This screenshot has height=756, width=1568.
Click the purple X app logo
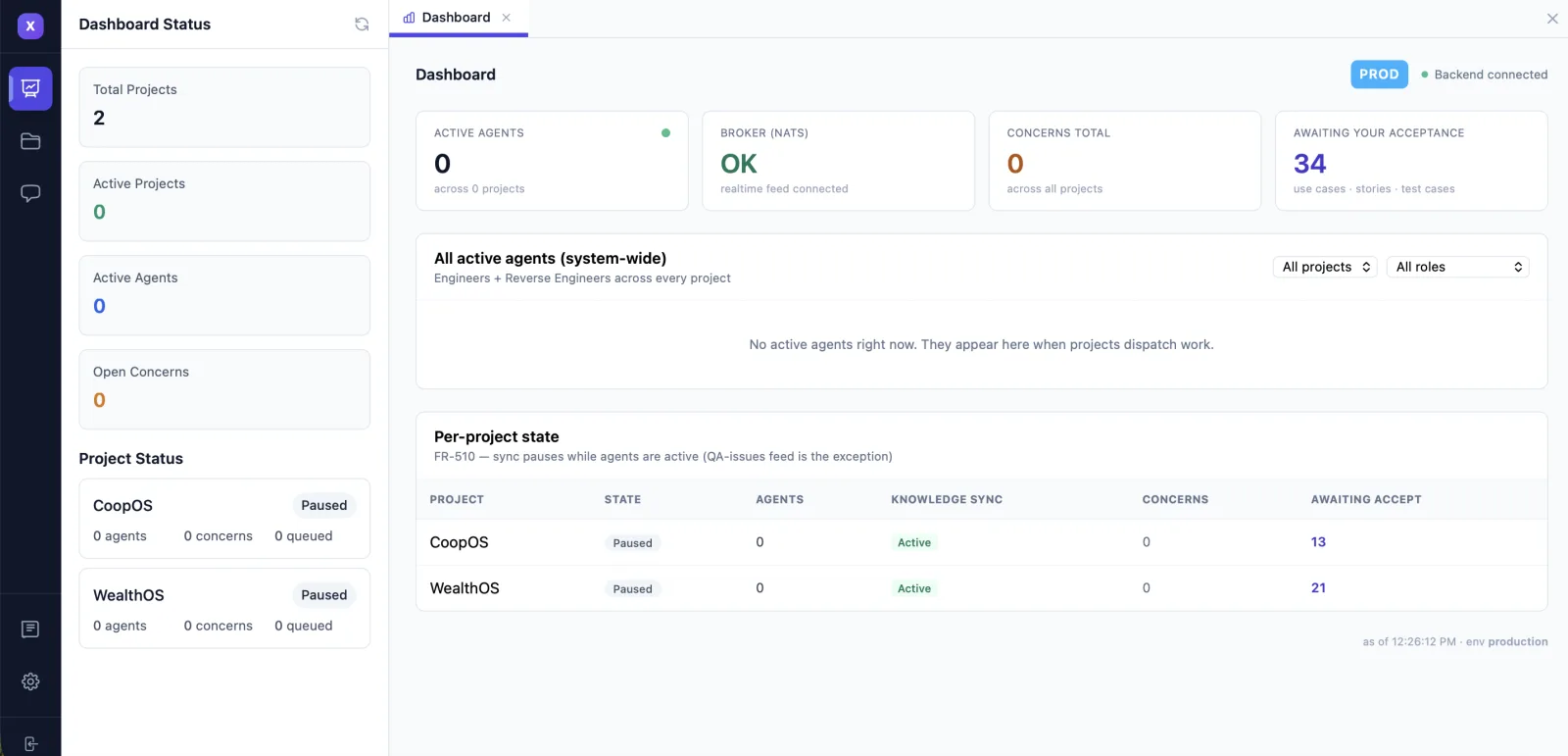click(x=30, y=25)
